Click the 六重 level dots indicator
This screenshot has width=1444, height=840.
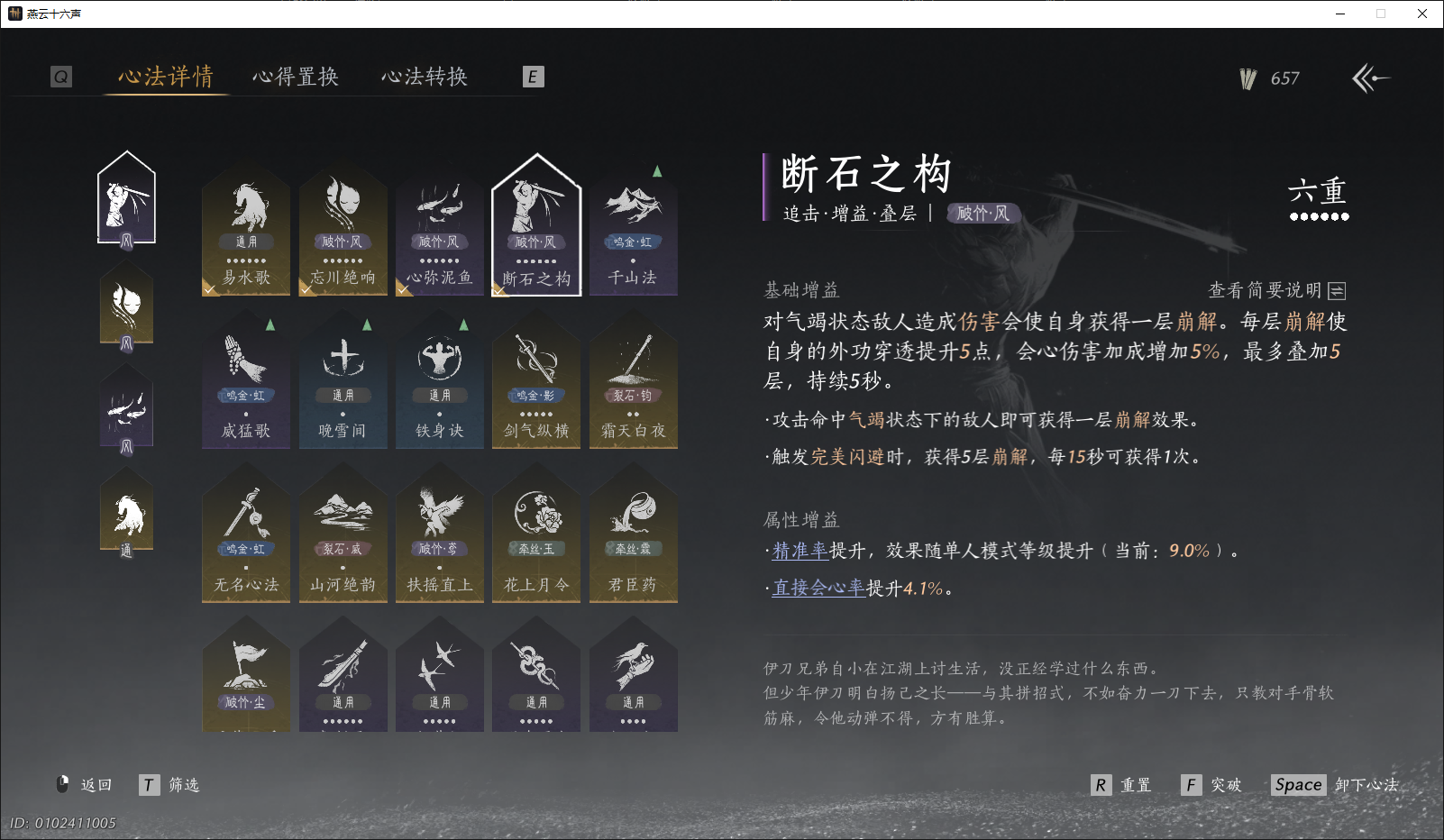(1319, 216)
